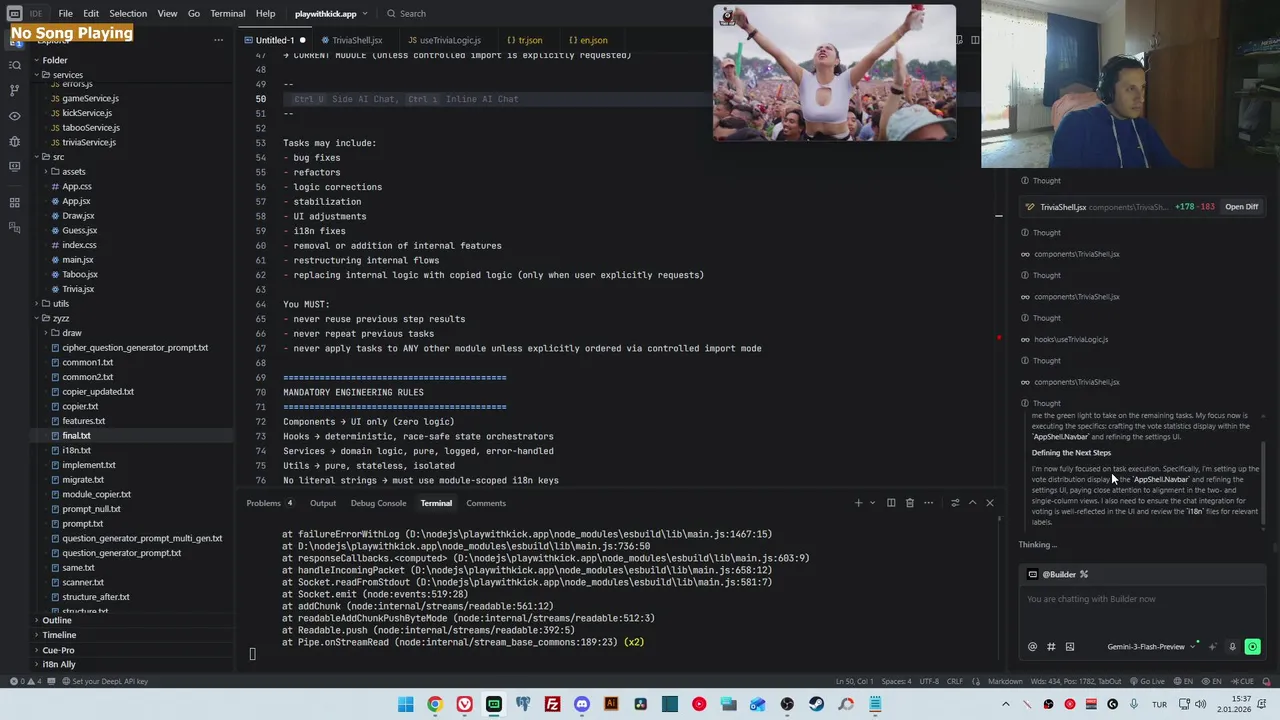Viewport: 1280px width, 720px height.
Task: Open the File menu
Action: click(65, 14)
